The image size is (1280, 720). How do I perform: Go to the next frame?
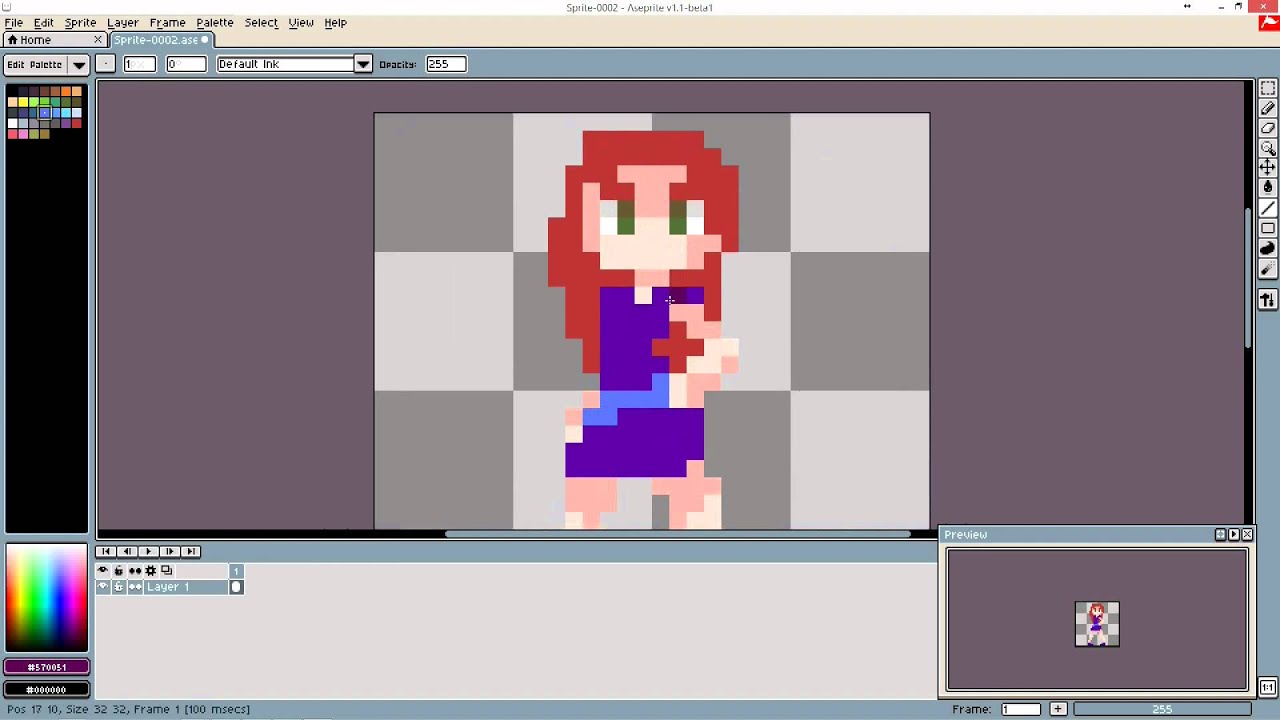(x=169, y=551)
